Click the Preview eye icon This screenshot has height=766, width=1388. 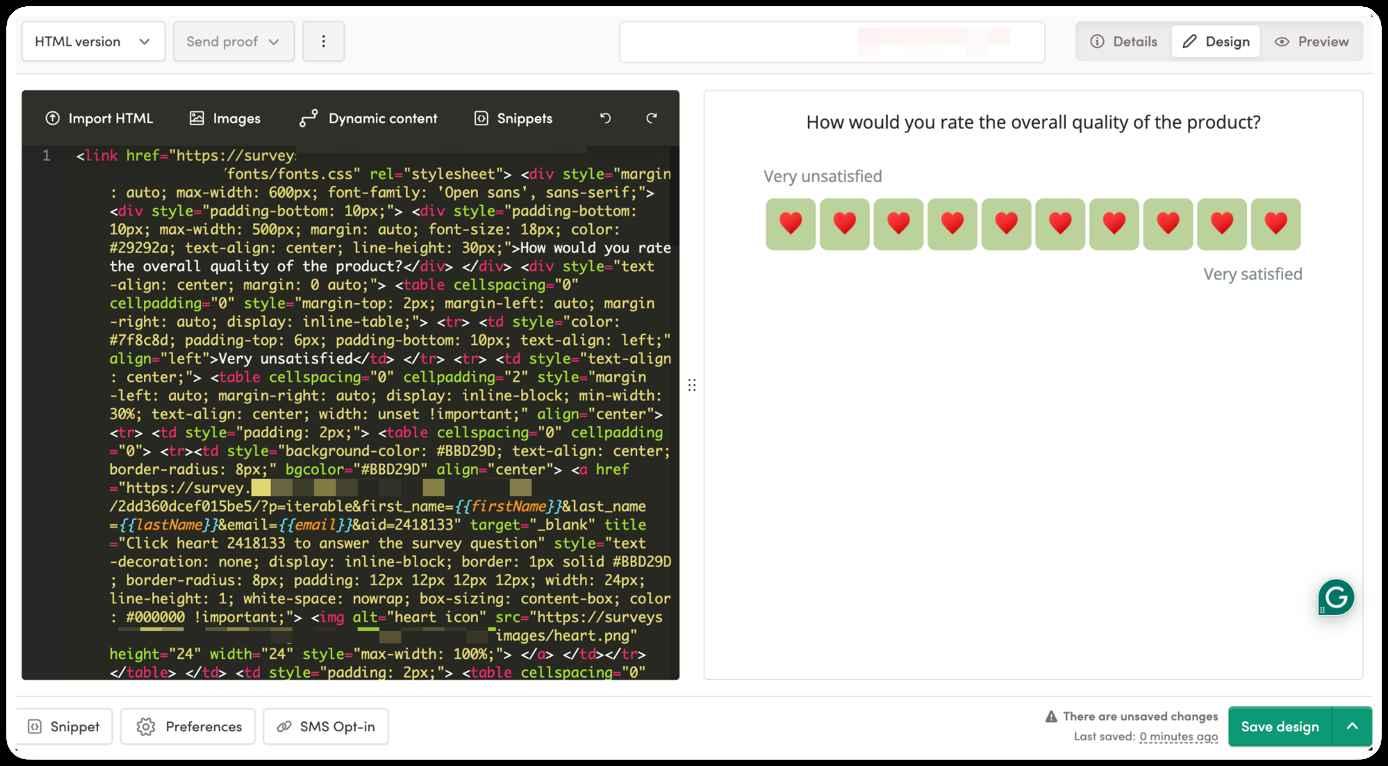coord(1282,41)
